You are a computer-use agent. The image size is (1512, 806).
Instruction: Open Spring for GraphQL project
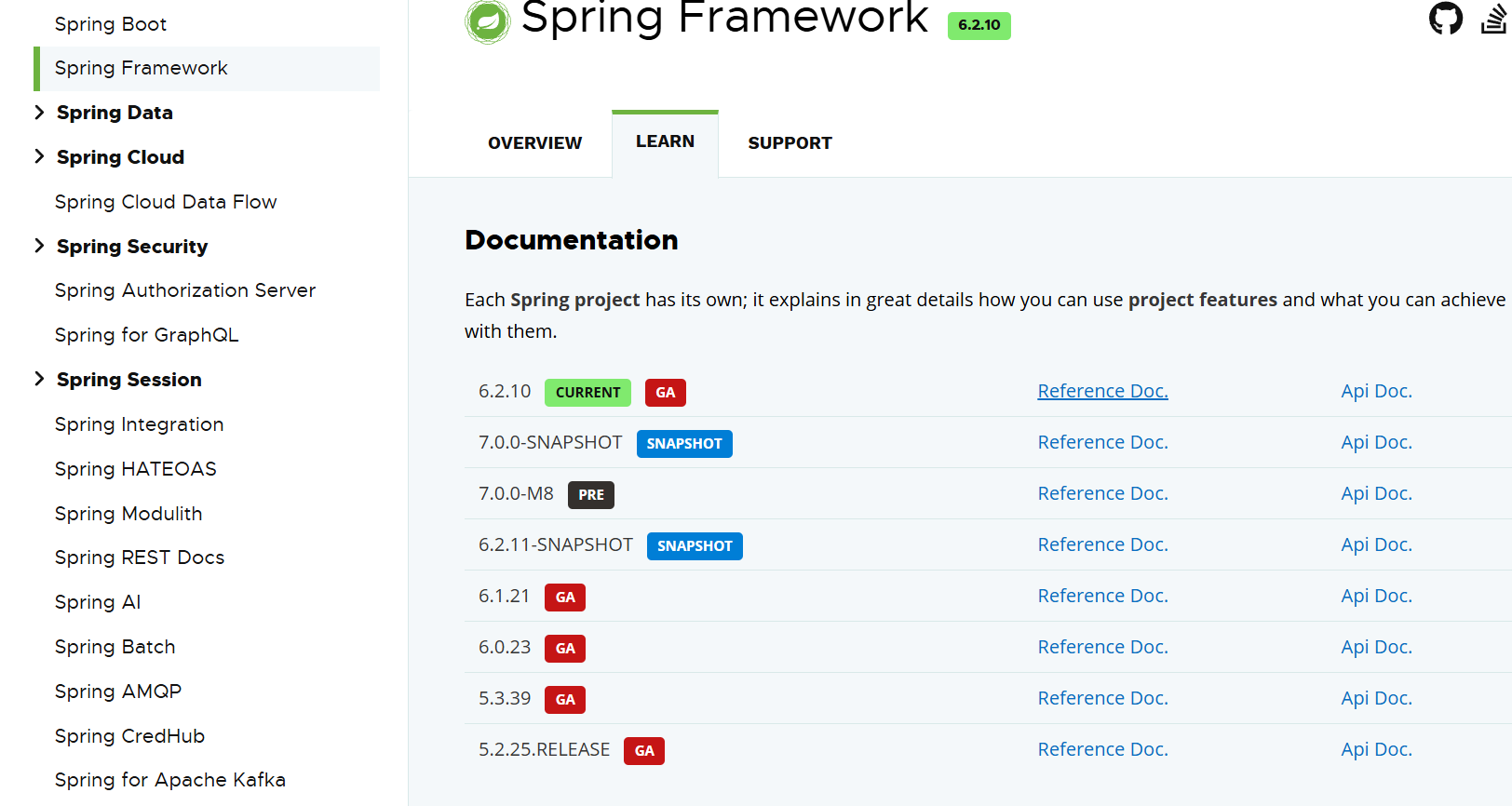tap(146, 335)
